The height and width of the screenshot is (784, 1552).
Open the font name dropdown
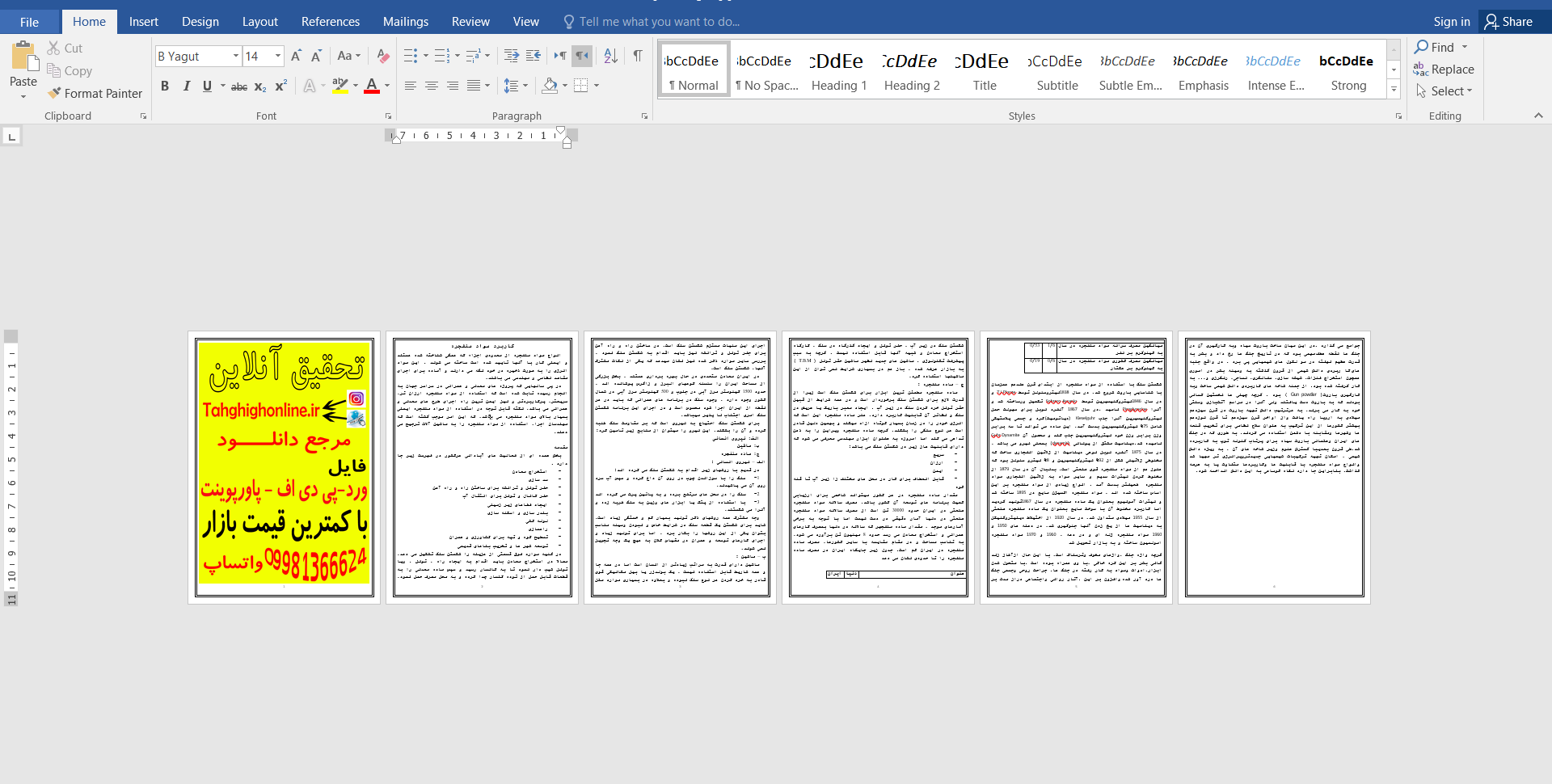coord(236,56)
